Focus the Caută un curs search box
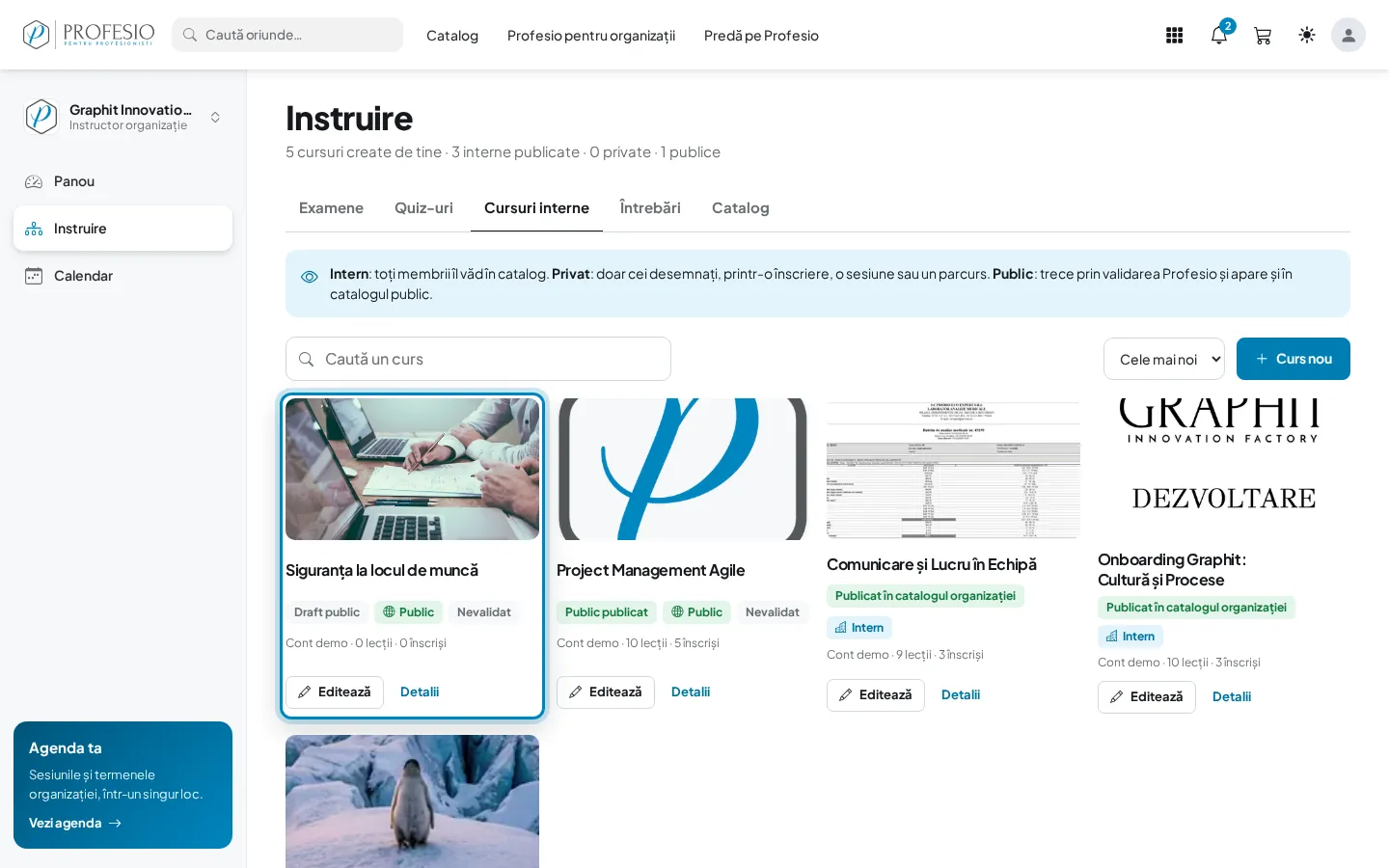The image size is (1389, 868). point(478,359)
